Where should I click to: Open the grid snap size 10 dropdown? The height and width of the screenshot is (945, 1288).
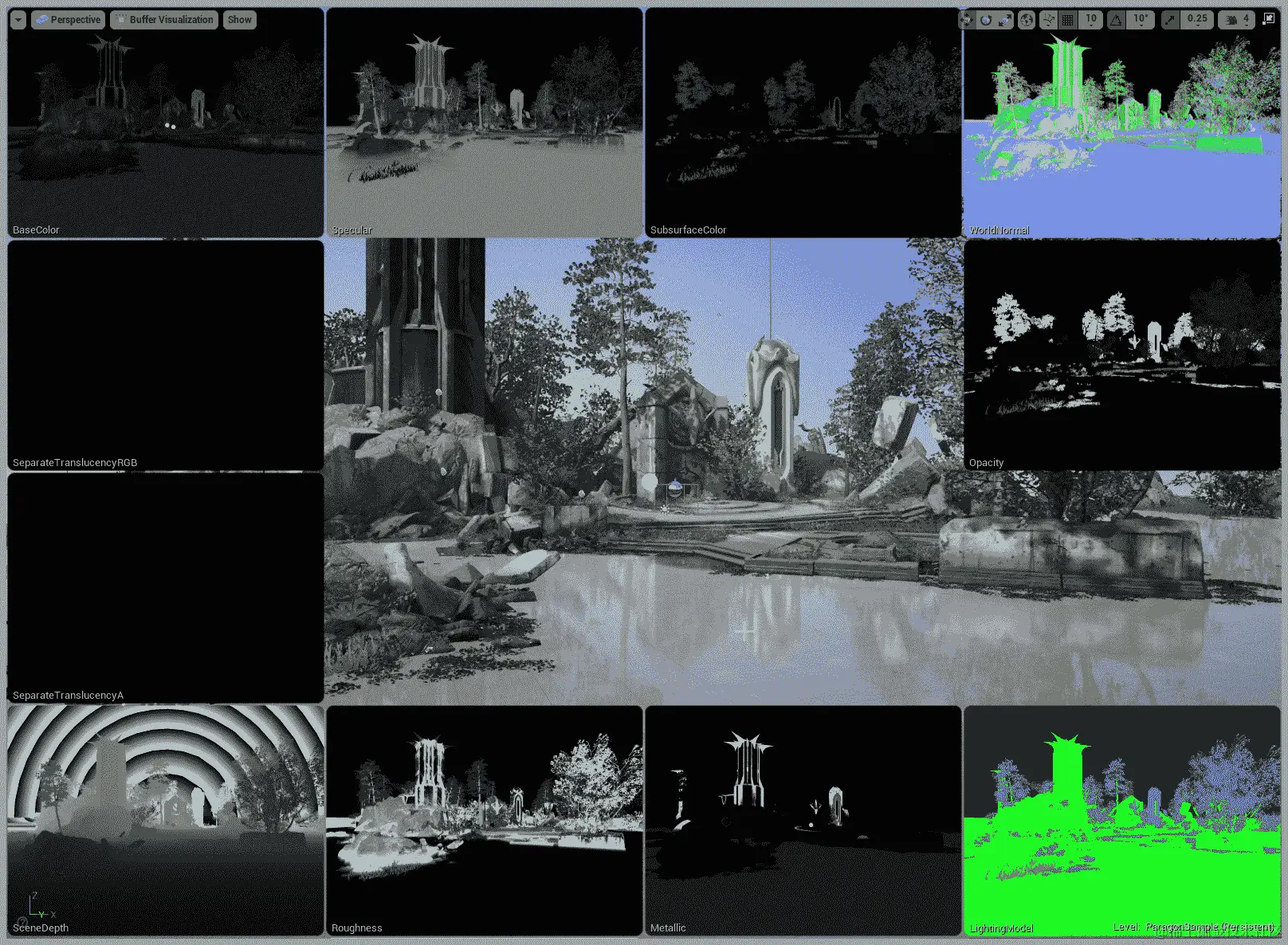coord(1091,20)
